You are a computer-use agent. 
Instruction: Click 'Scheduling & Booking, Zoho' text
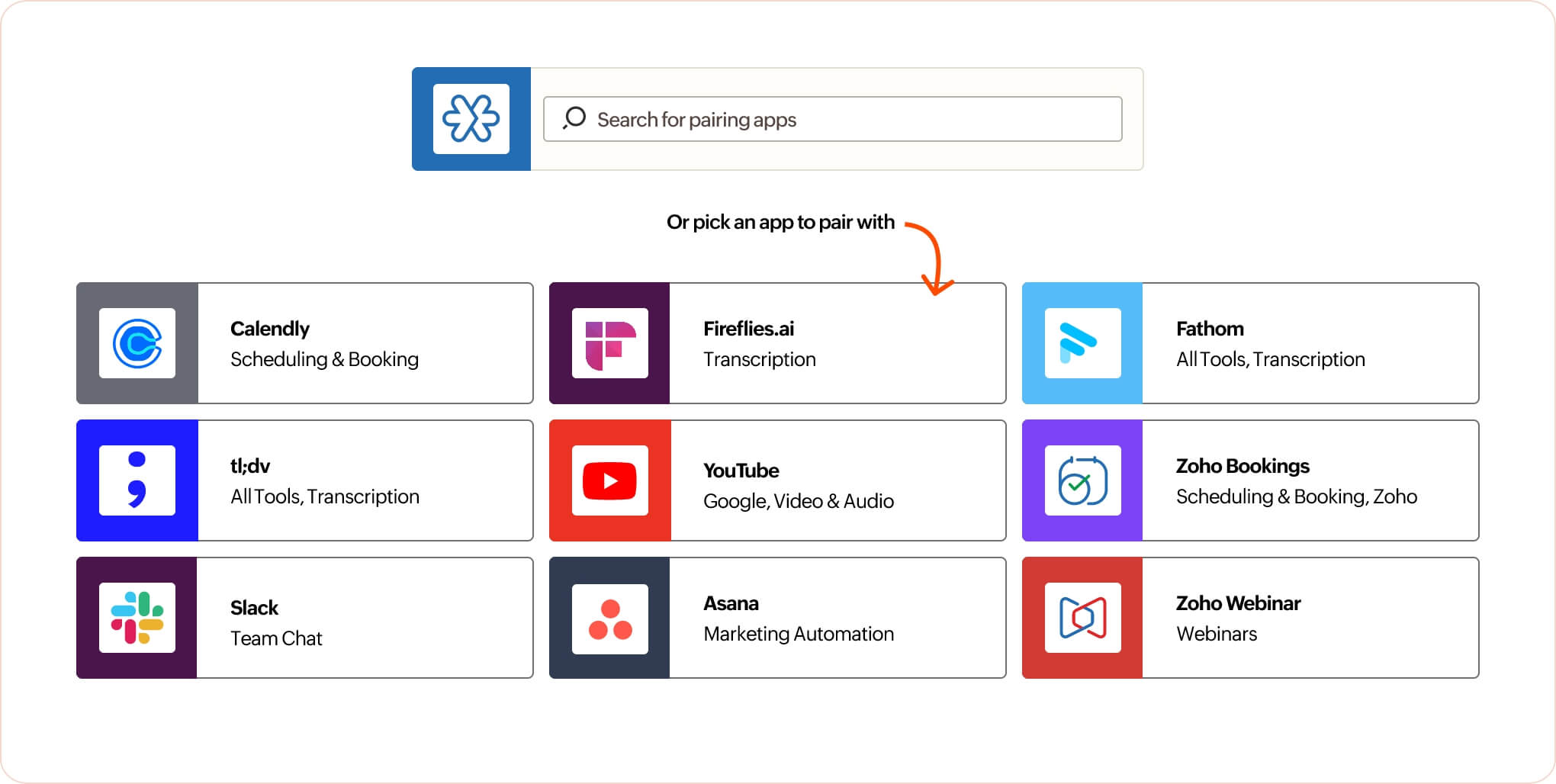1297,496
